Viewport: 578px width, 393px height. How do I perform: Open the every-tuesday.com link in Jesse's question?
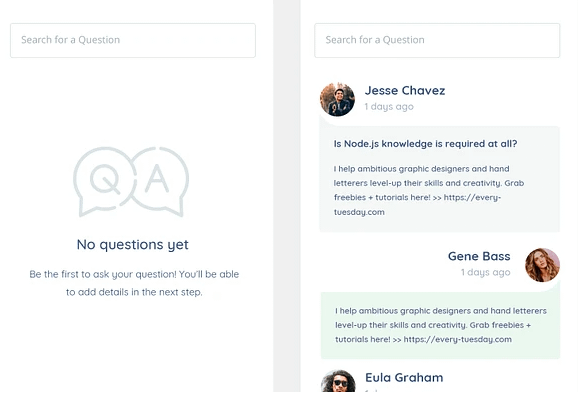pyautogui.click(x=417, y=205)
